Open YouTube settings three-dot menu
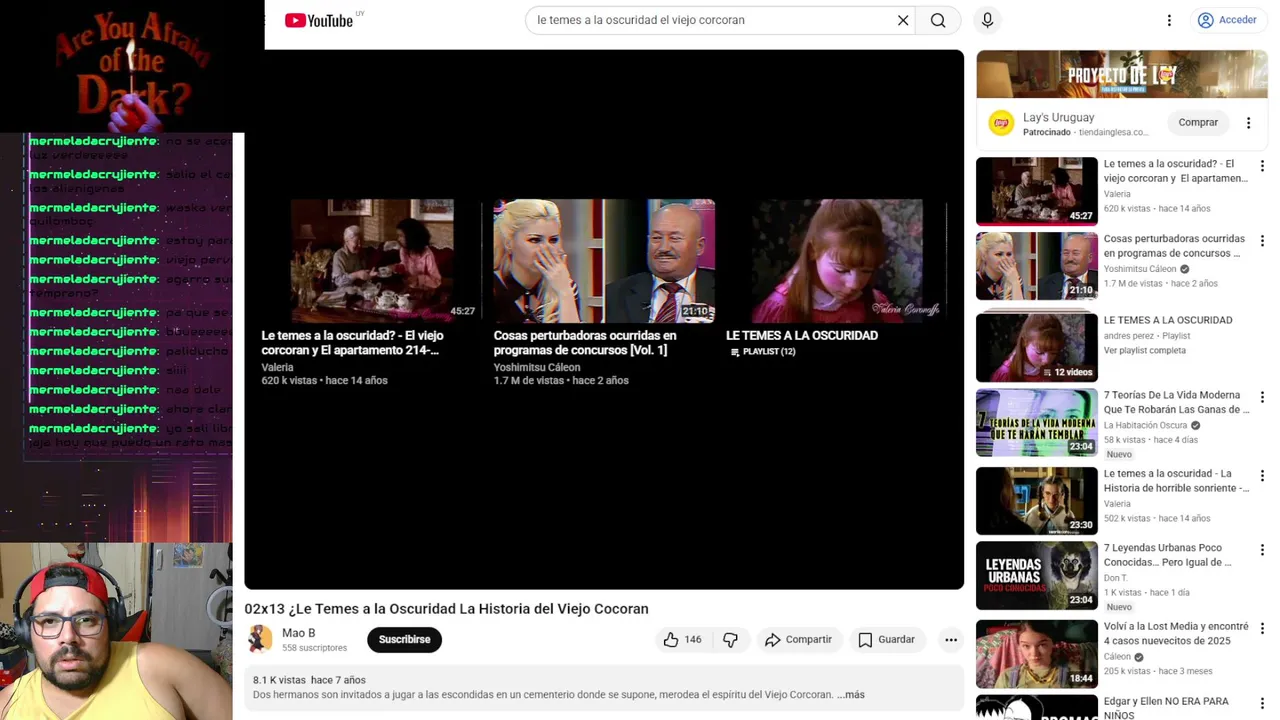This screenshot has width=1280, height=720. coord(1169,20)
